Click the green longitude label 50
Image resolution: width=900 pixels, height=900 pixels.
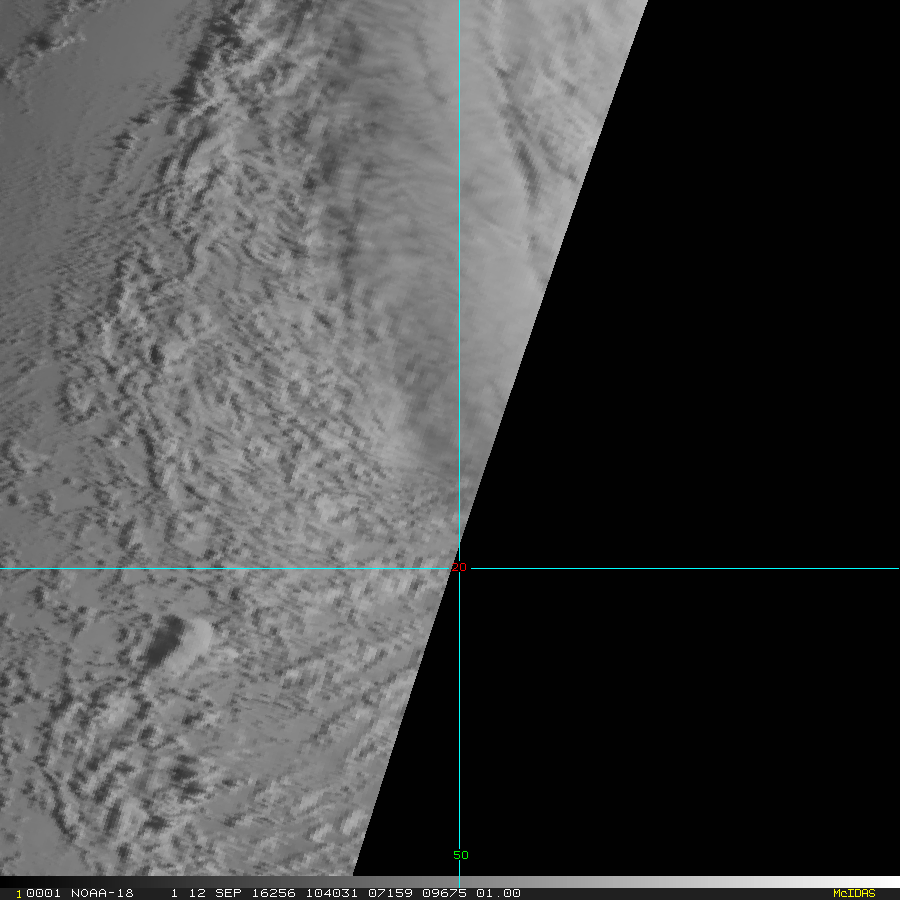click(x=460, y=855)
